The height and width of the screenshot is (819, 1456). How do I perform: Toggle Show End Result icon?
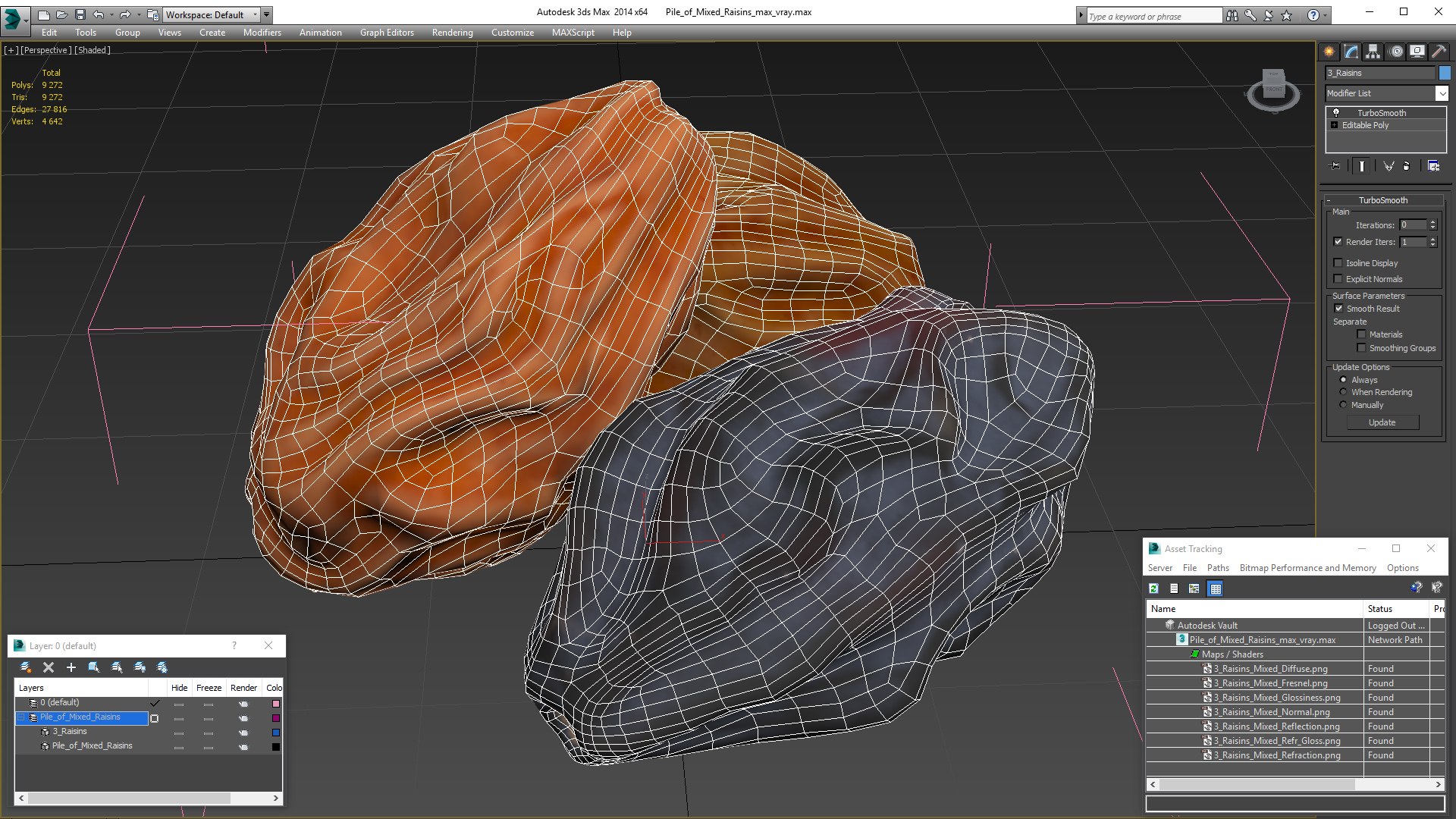1362,166
